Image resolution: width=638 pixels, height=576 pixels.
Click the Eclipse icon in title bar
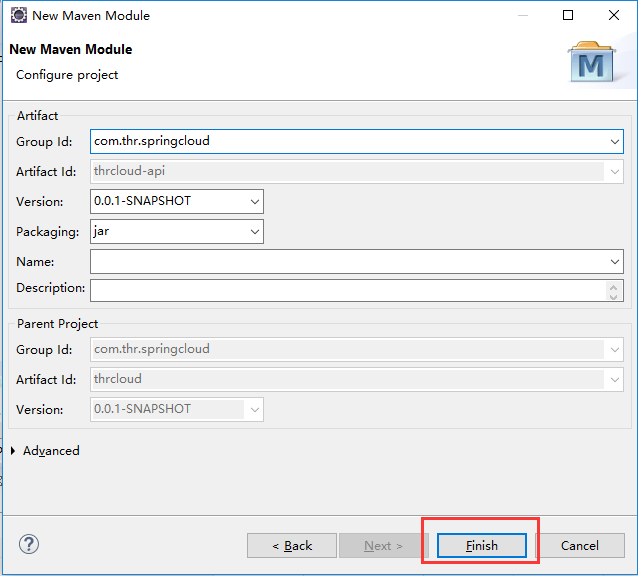click(x=19, y=15)
